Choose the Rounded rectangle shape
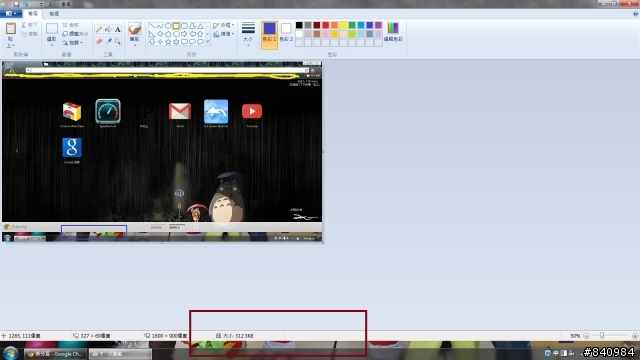The height and width of the screenshot is (360, 640). [x=184, y=26]
